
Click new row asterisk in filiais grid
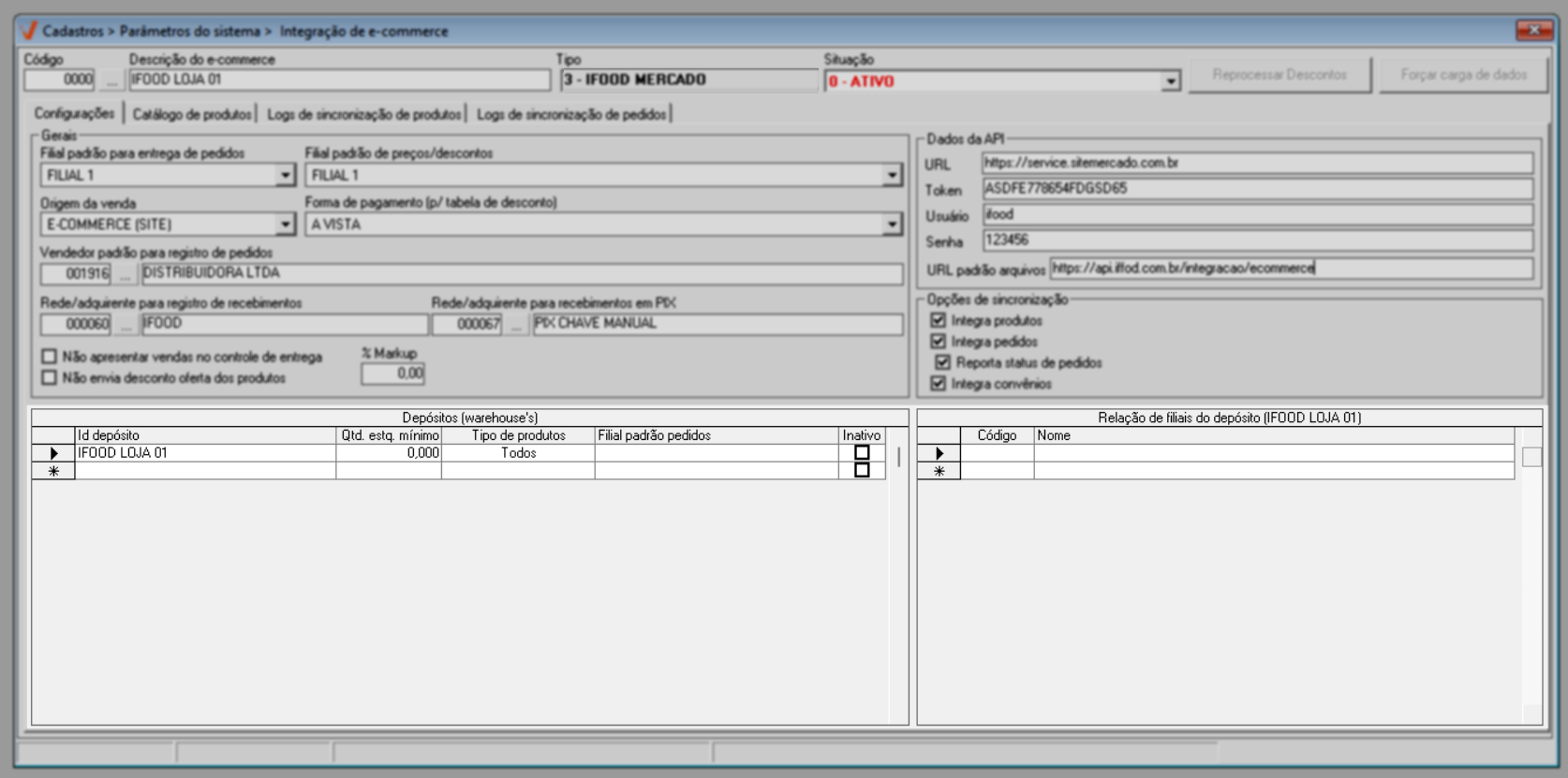point(939,471)
